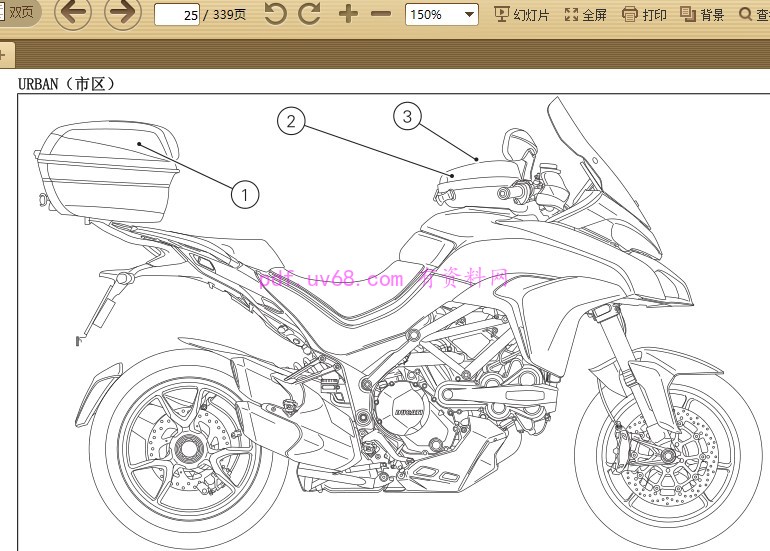Image resolution: width=770 pixels, height=551 pixels.
Task: Zoom out with the minus icon
Action: click(381, 14)
